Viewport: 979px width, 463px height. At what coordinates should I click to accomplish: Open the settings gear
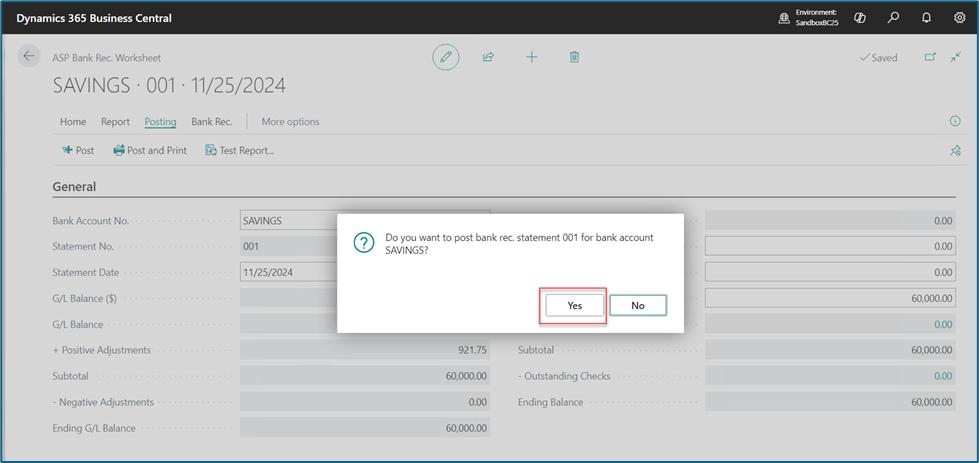[x=960, y=18]
